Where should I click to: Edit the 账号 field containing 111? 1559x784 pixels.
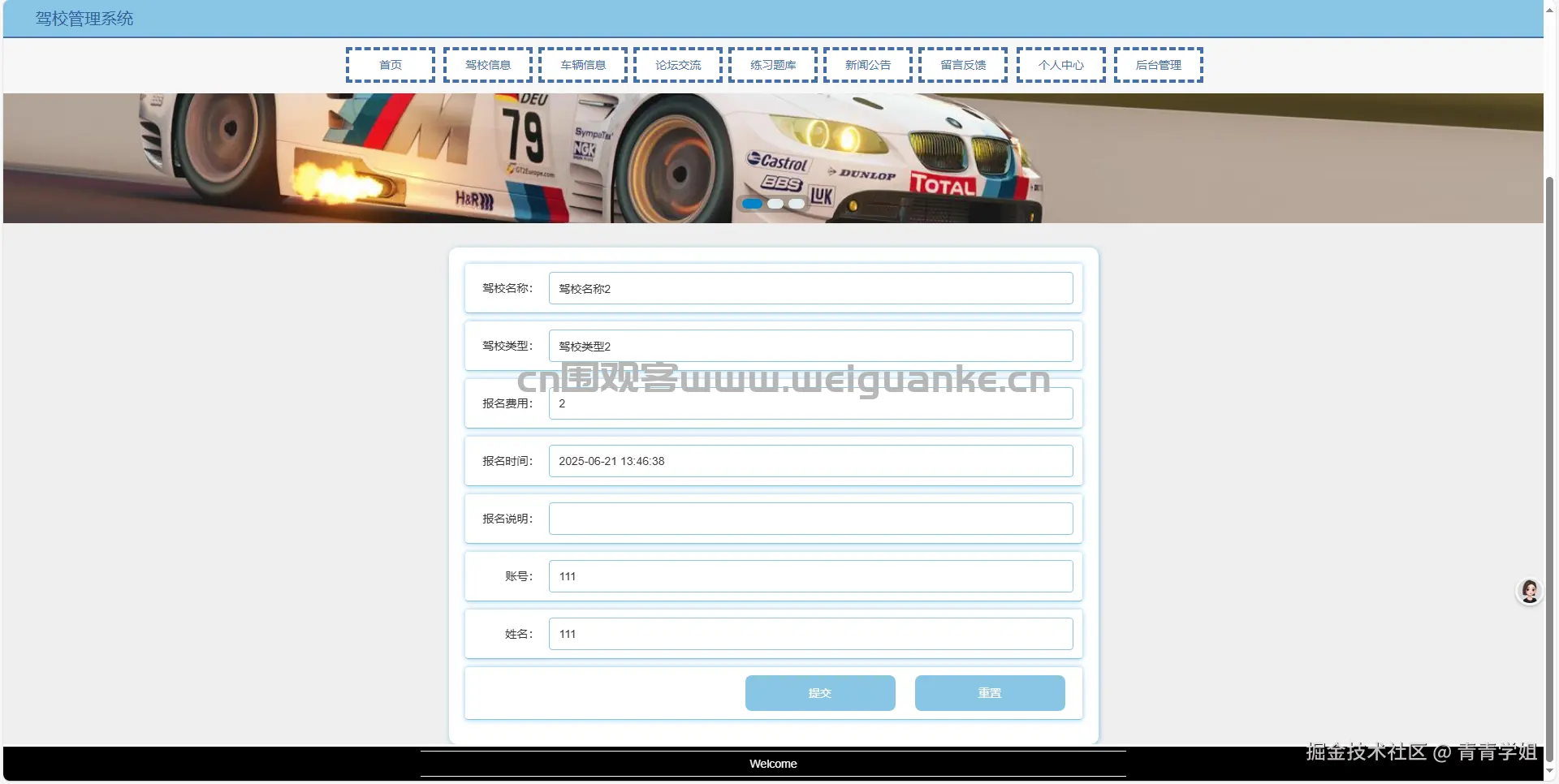810,575
